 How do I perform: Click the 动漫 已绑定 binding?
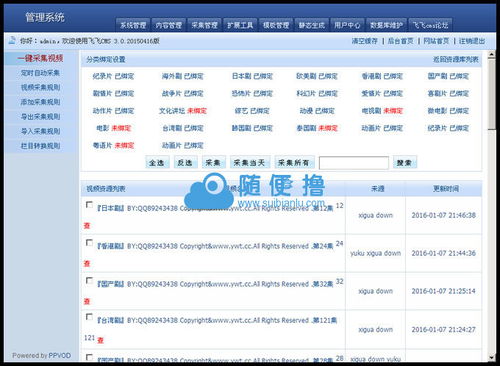[317, 111]
